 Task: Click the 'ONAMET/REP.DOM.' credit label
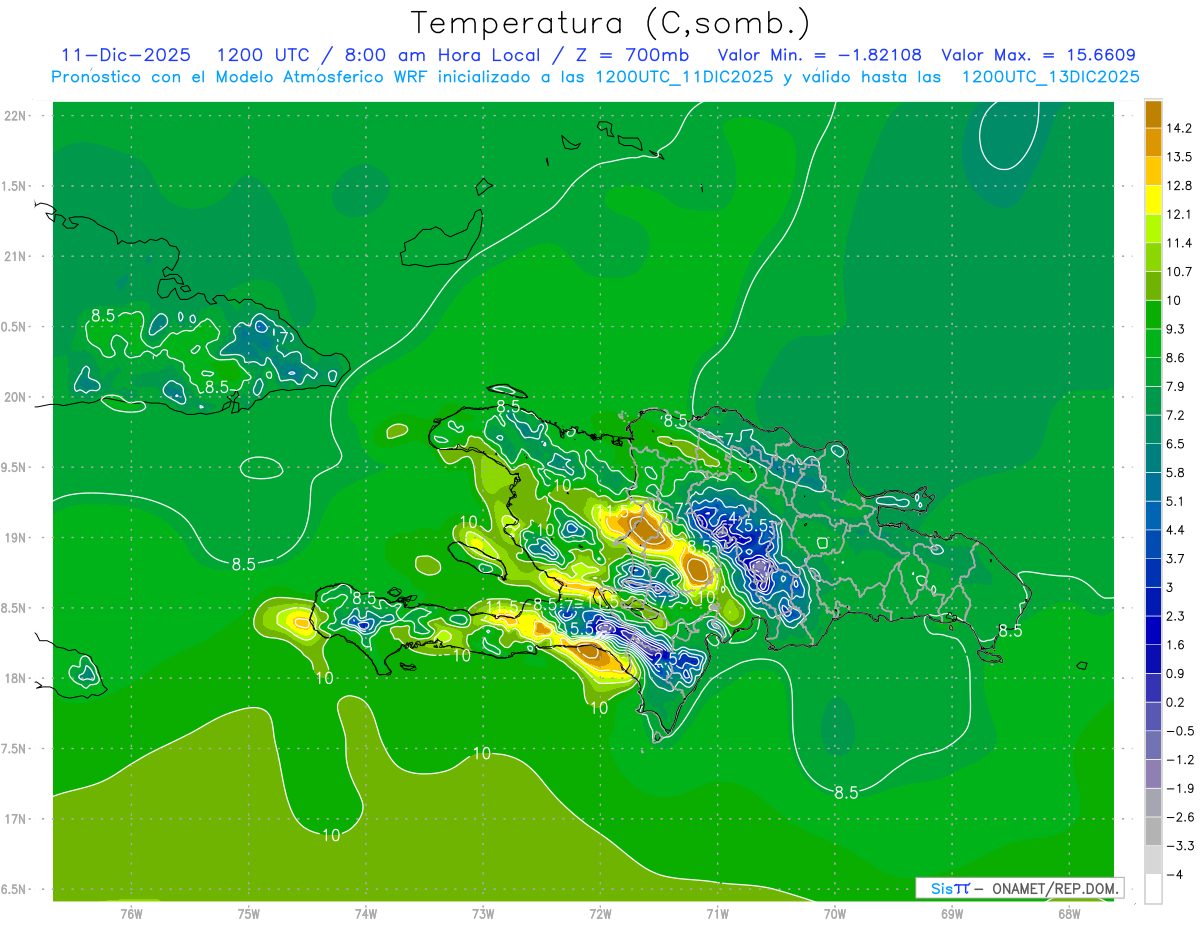click(1054, 888)
